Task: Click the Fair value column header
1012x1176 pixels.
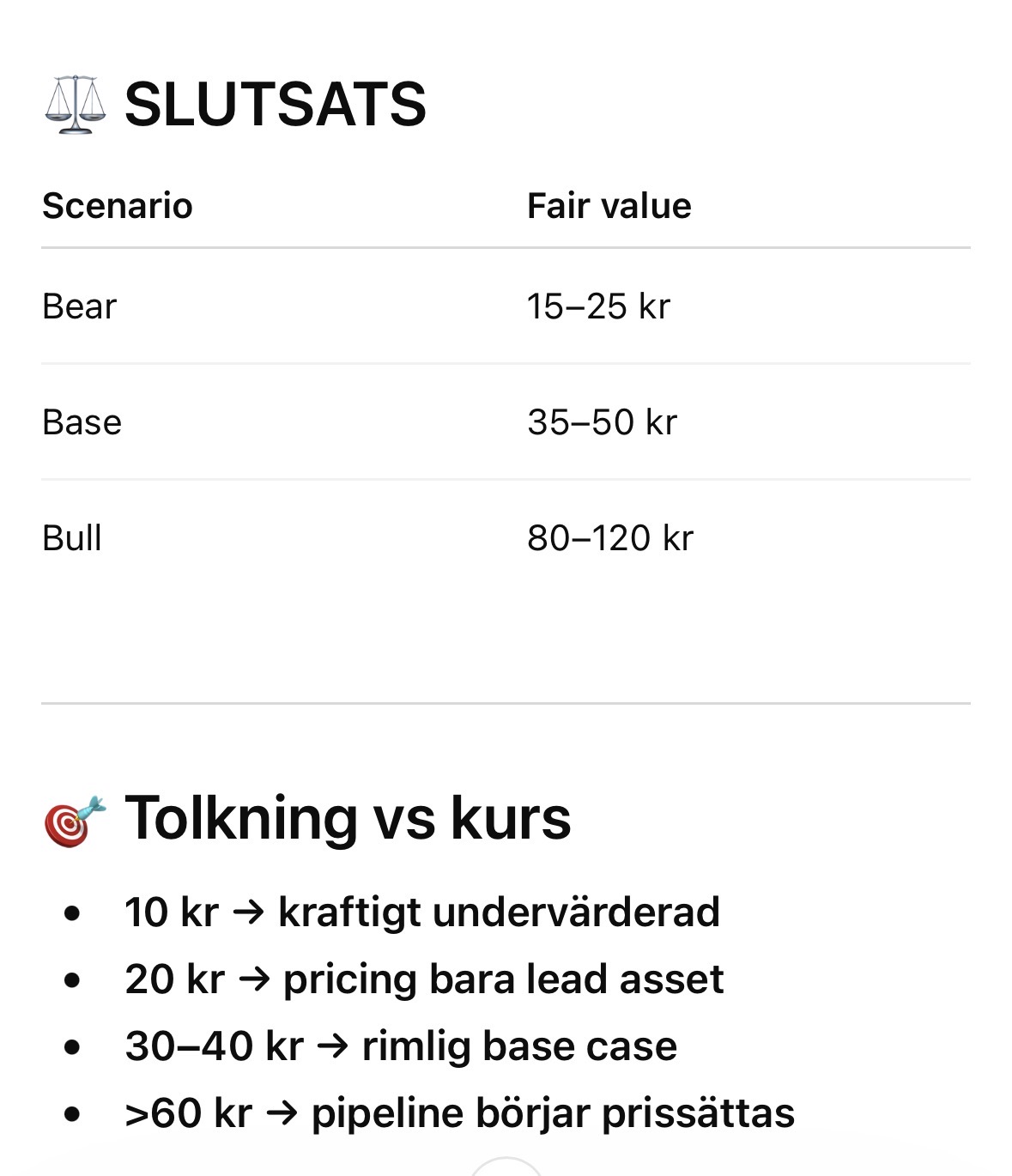Action: click(609, 206)
